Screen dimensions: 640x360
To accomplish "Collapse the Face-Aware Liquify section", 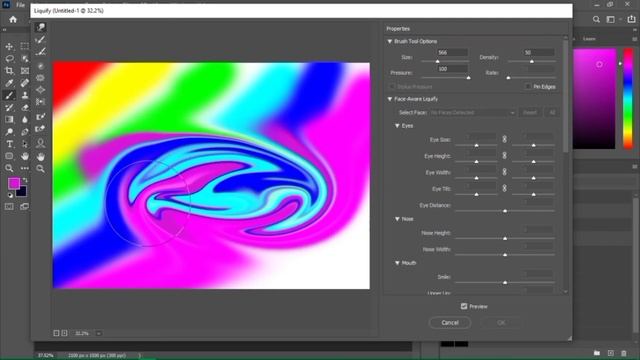I will [390, 99].
